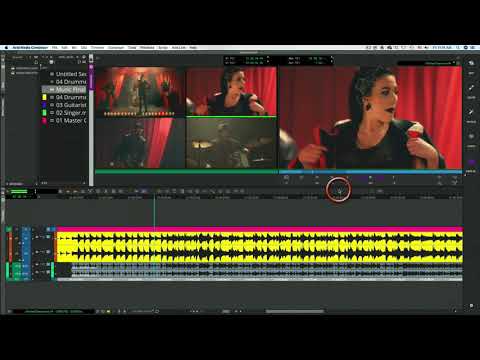
Task: Click the green audio meter in timeline toolbar
Action: pos(19,191)
